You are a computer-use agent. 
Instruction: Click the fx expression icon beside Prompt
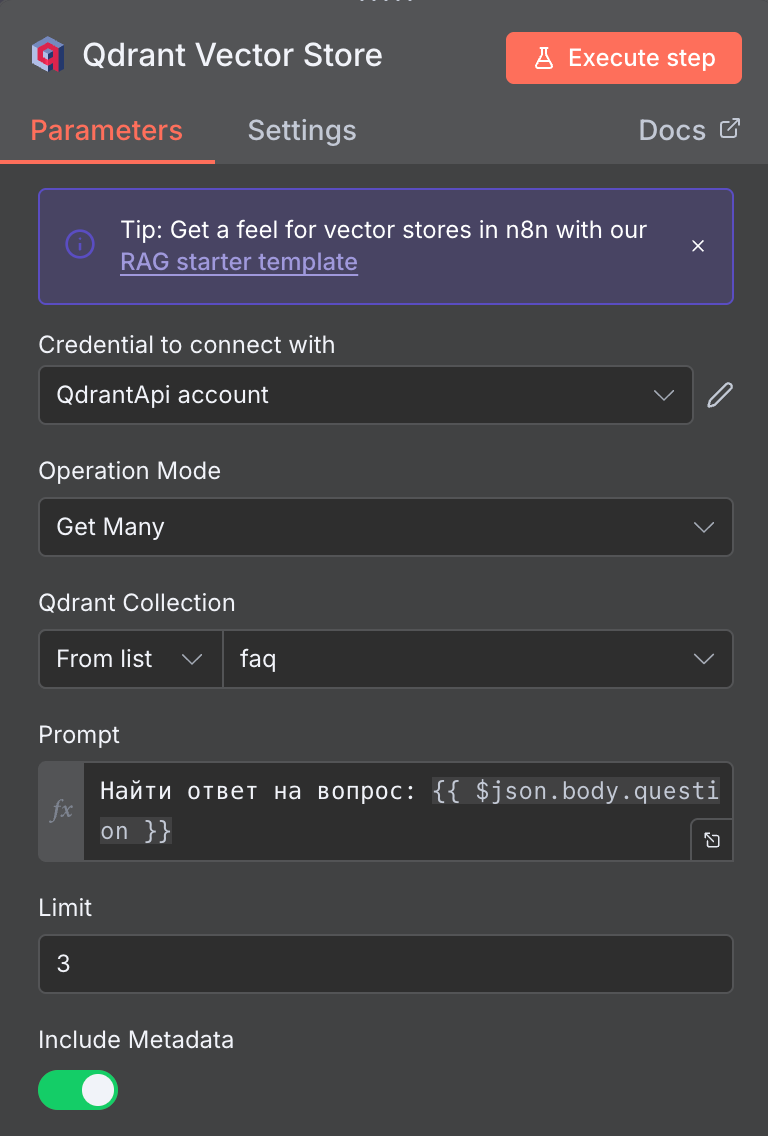click(x=59, y=810)
